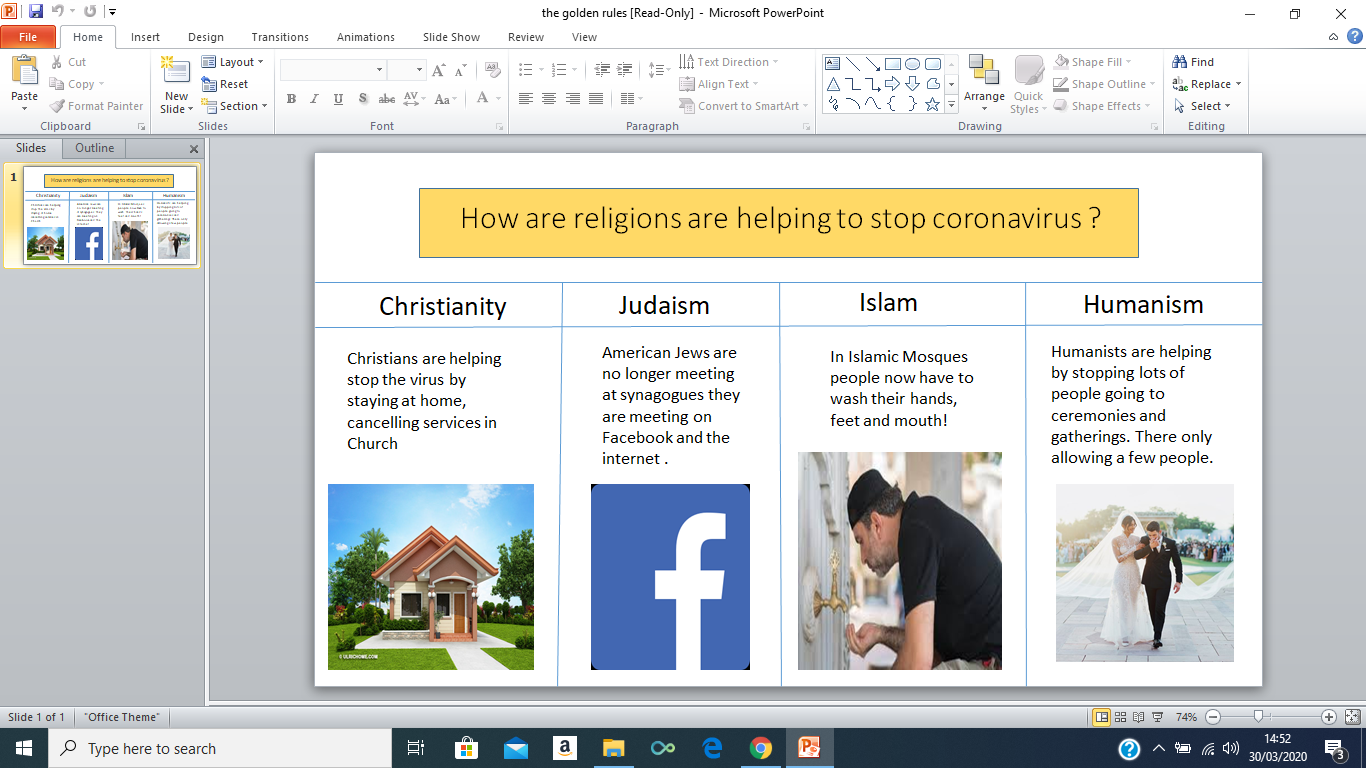
Task: Click the Text Direction button
Action: 728,62
